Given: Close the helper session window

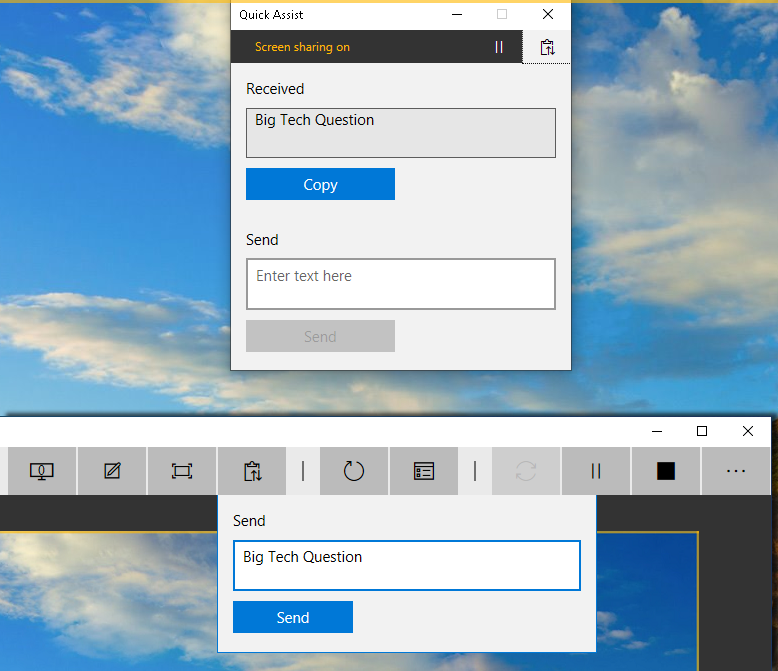Looking at the screenshot, I should (x=748, y=431).
